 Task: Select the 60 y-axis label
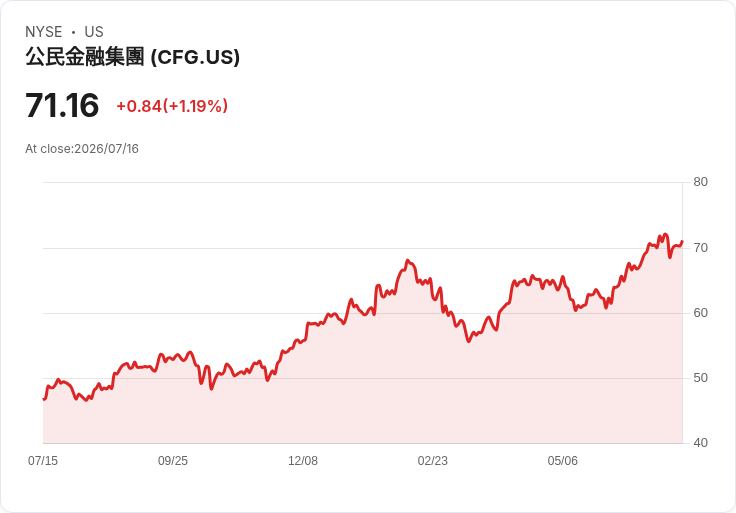point(700,313)
